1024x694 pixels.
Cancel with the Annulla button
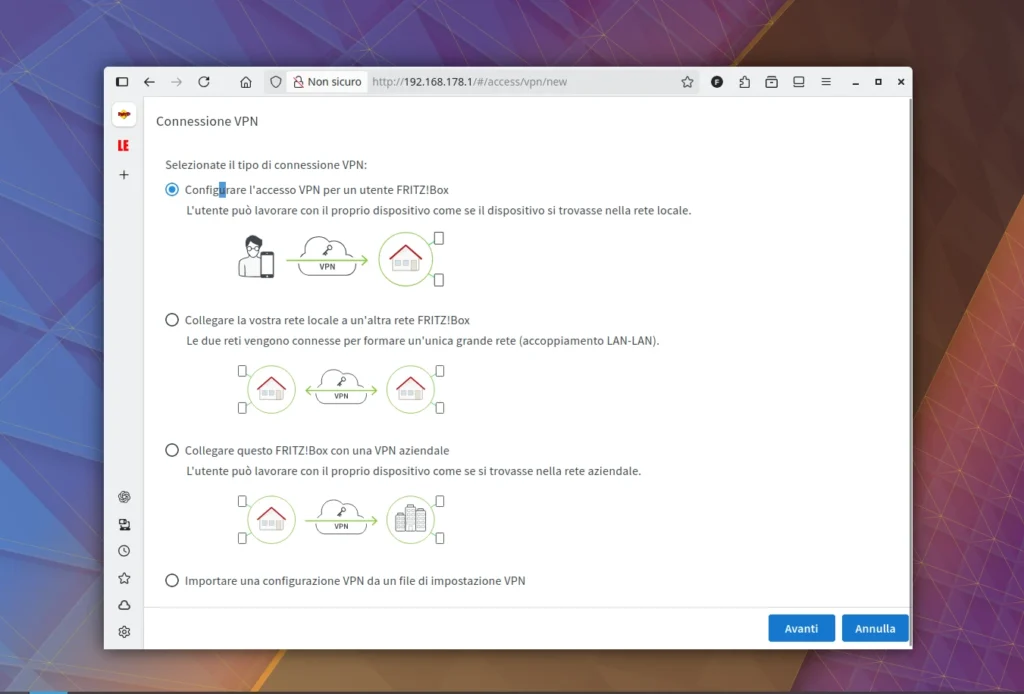875,628
